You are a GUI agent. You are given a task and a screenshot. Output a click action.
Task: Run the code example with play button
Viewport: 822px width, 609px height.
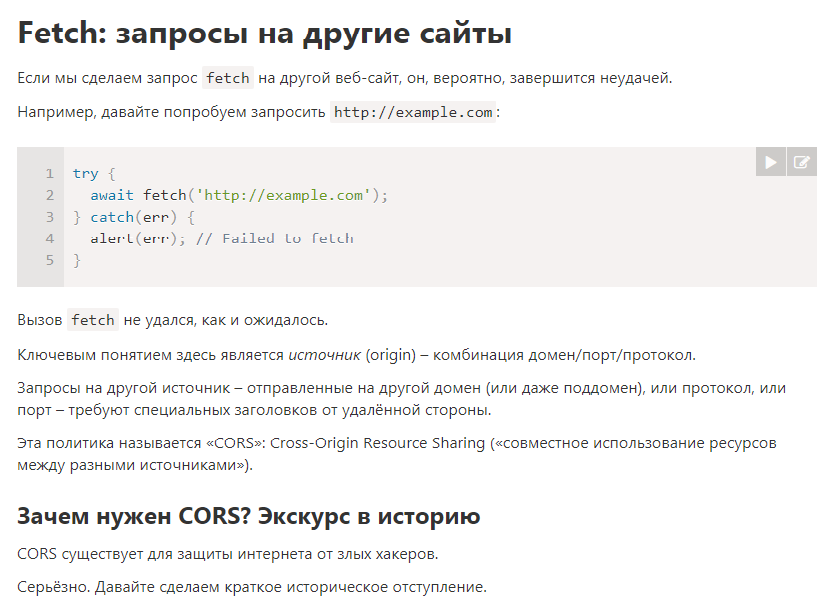pos(771,162)
